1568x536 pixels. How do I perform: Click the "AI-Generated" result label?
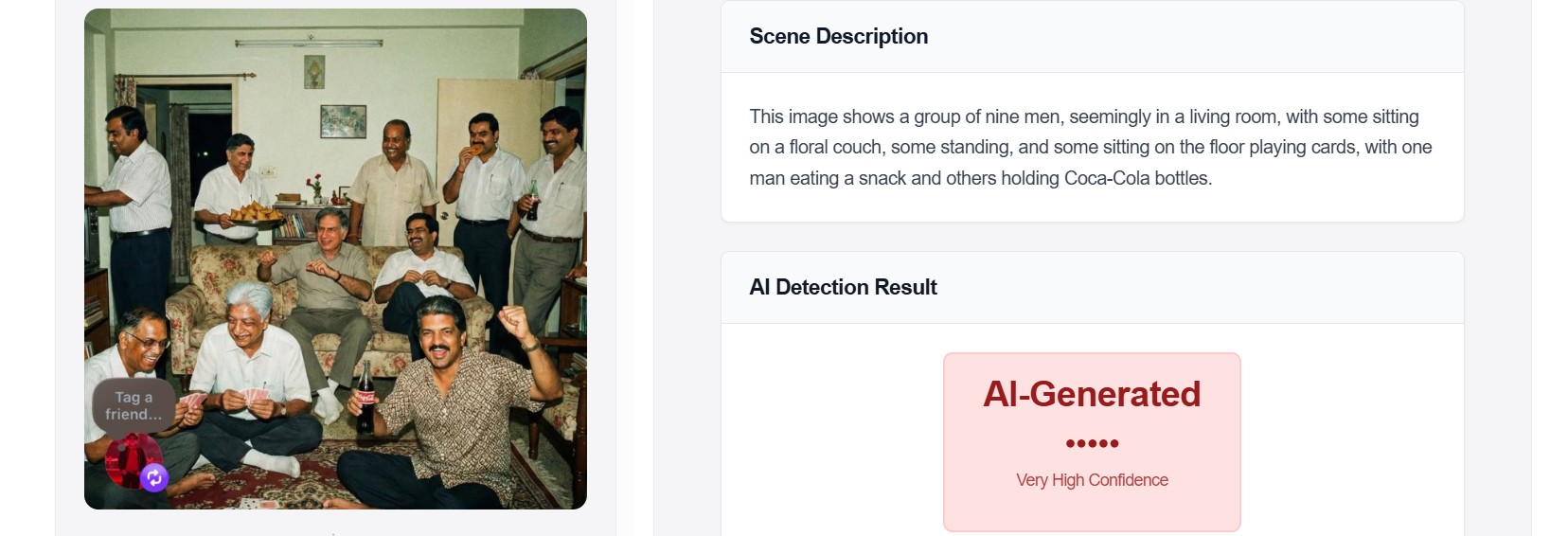[1092, 394]
